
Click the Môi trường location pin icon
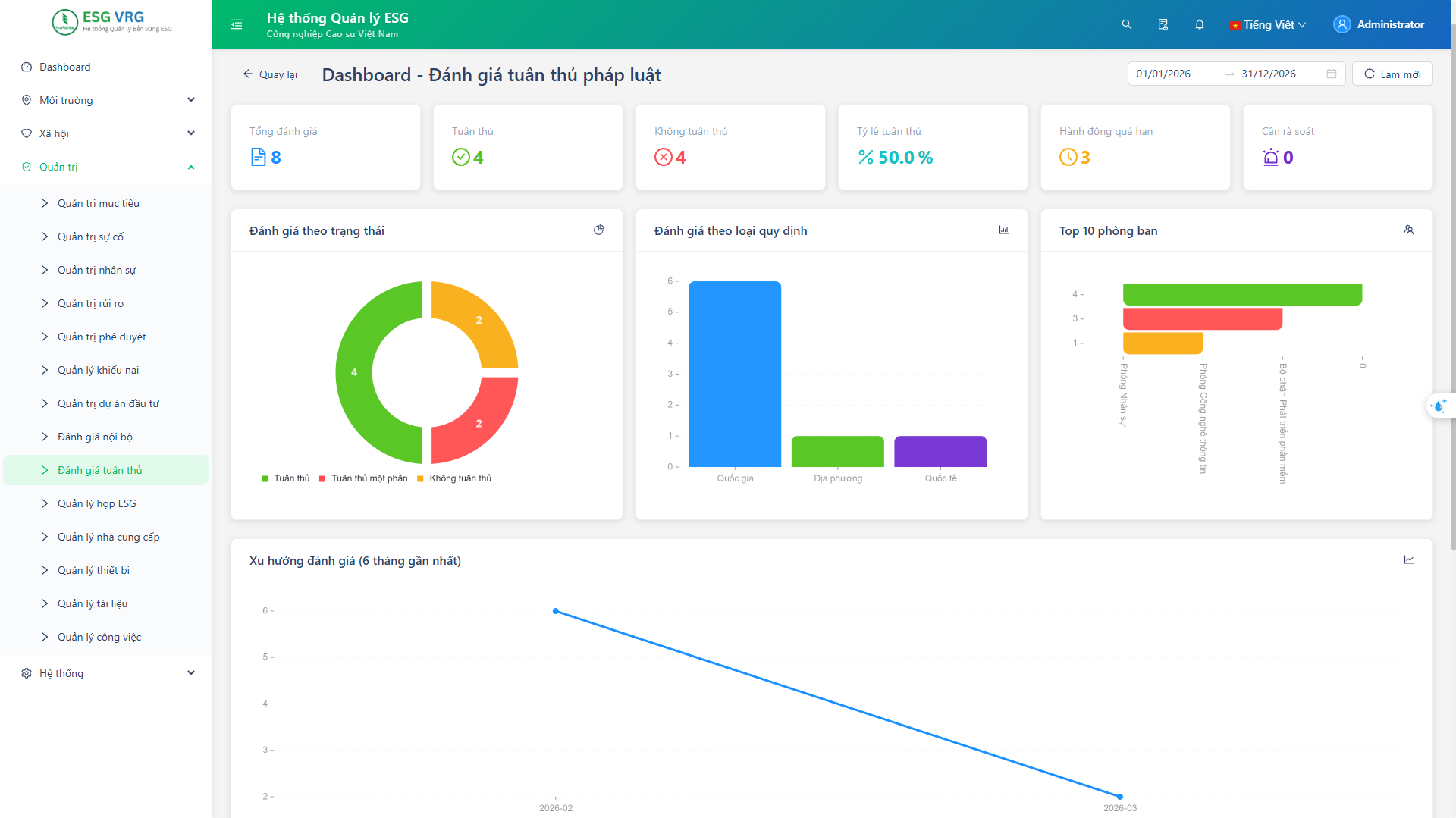point(27,100)
